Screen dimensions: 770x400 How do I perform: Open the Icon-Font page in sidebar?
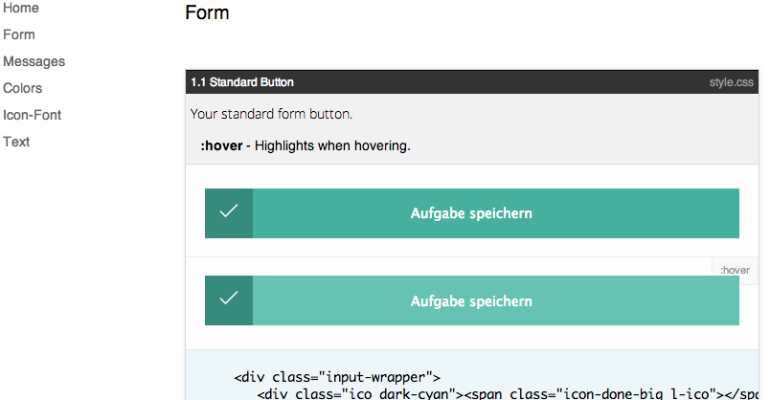(x=32, y=115)
